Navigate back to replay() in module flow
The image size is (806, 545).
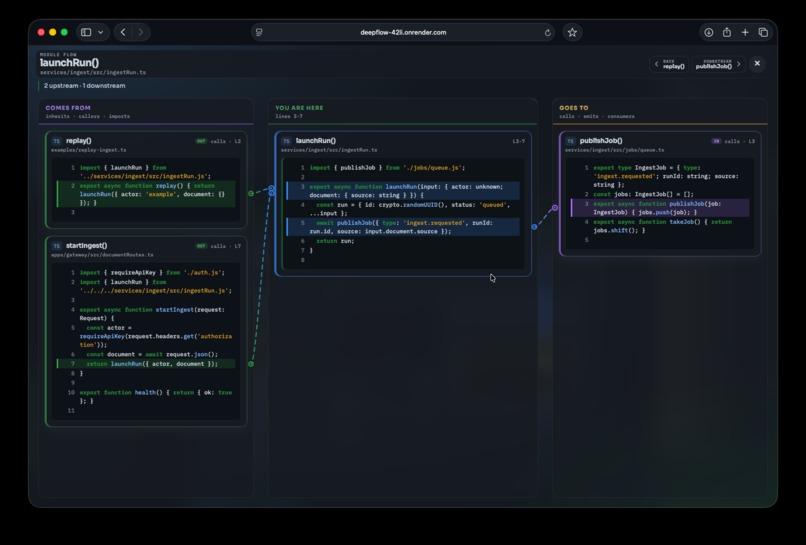pyautogui.click(x=669, y=64)
